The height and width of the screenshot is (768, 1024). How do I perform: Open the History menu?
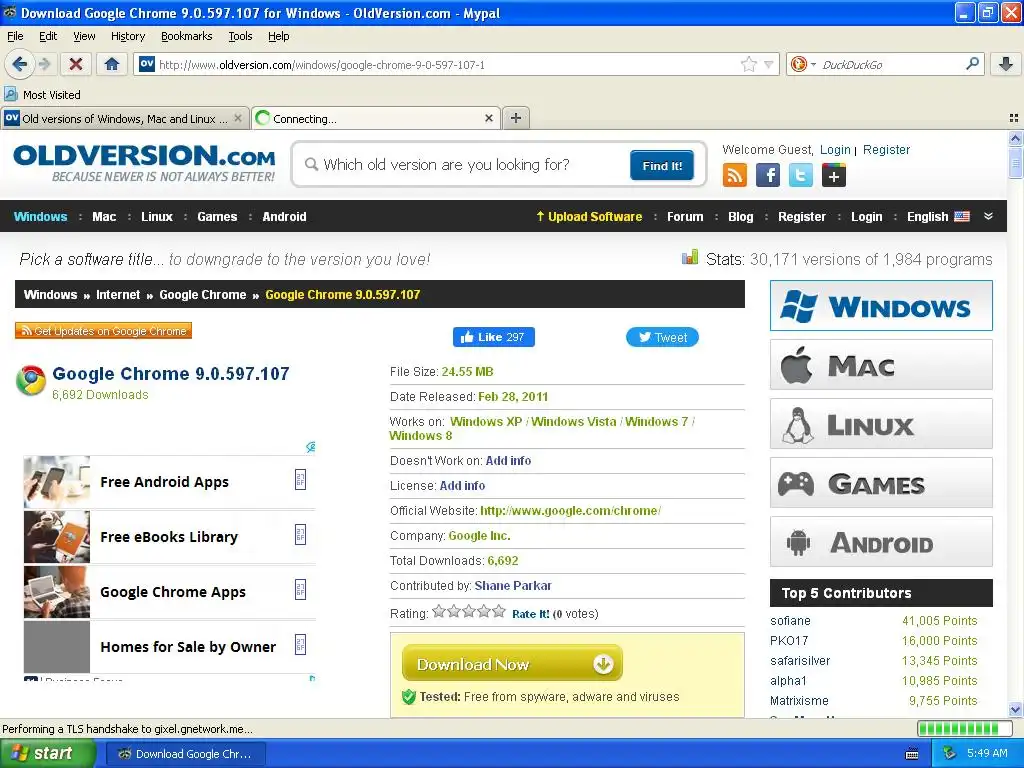(127, 36)
